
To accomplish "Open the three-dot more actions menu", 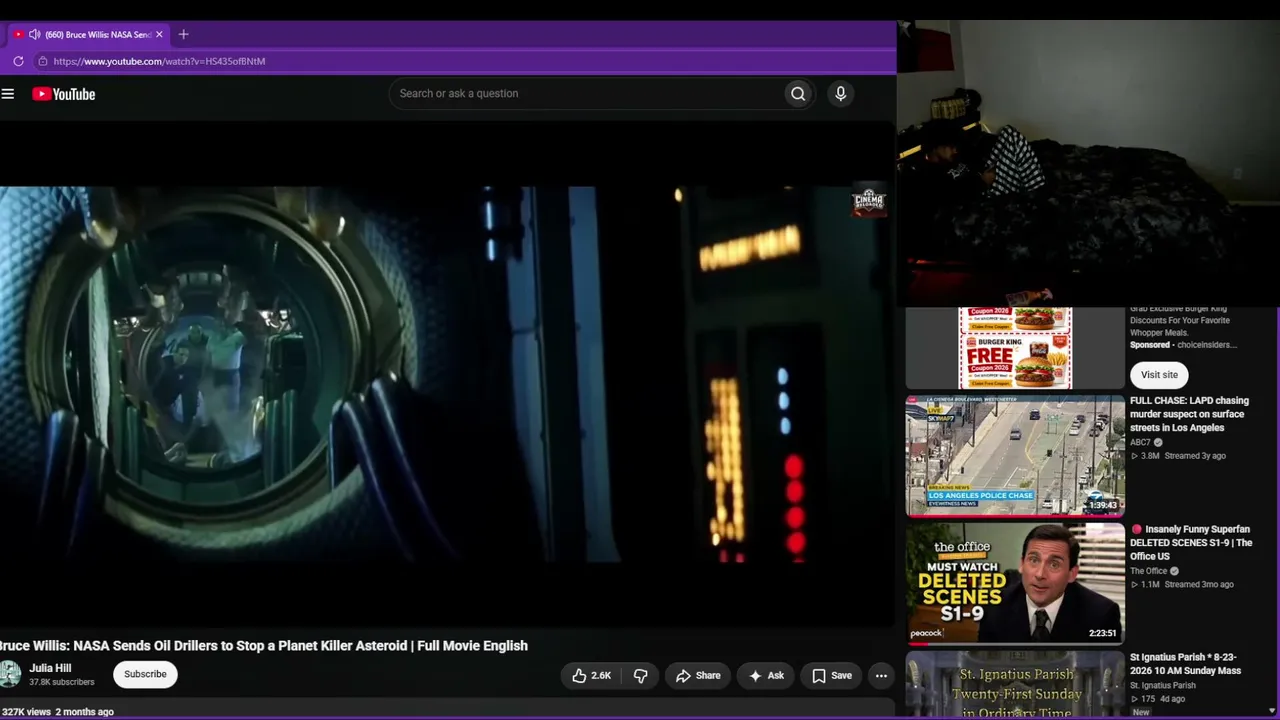I will tap(881, 676).
